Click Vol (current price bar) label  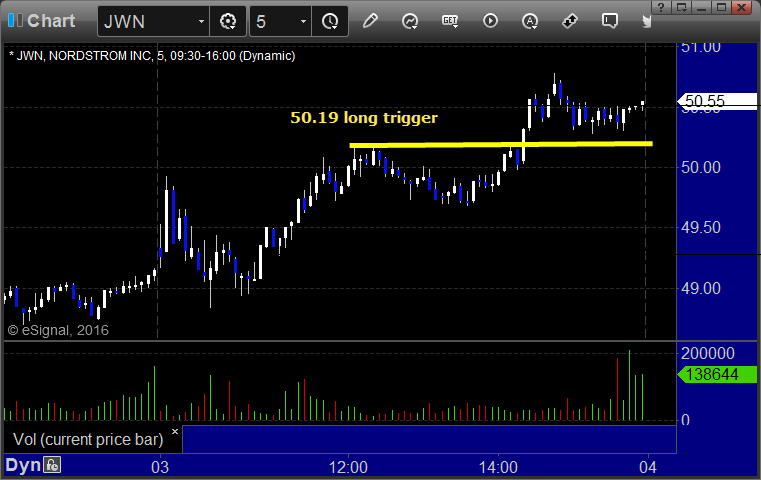88,439
